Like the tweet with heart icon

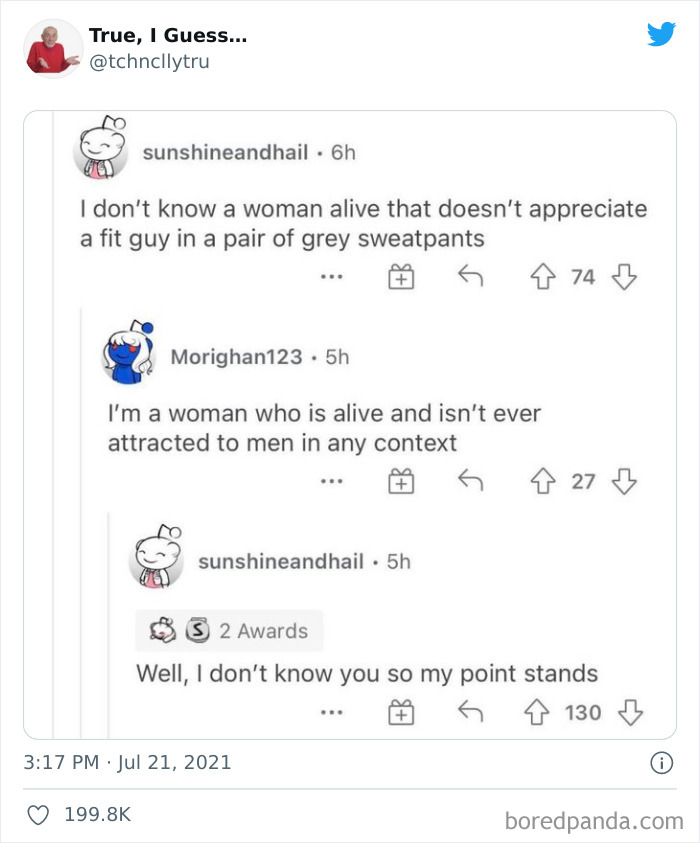pyautogui.click(x=38, y=815)
